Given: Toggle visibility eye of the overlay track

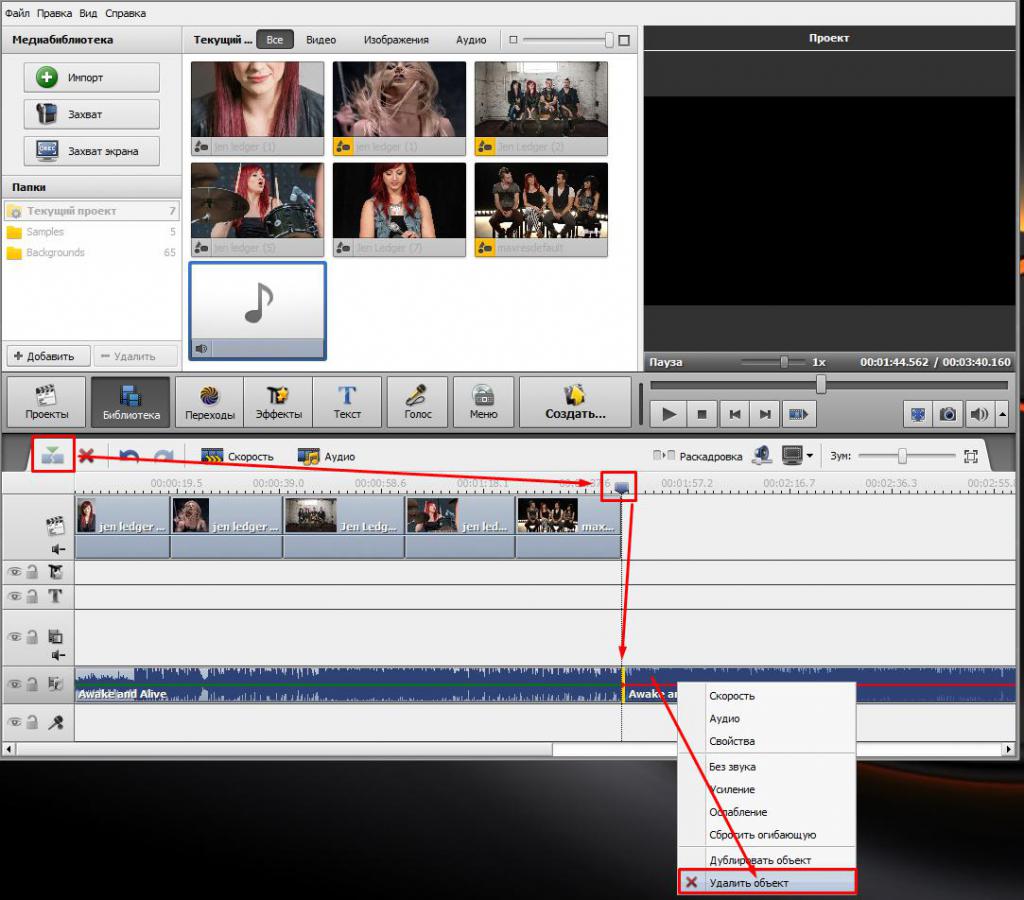Looking at the screenshot, I should (14, 637).
